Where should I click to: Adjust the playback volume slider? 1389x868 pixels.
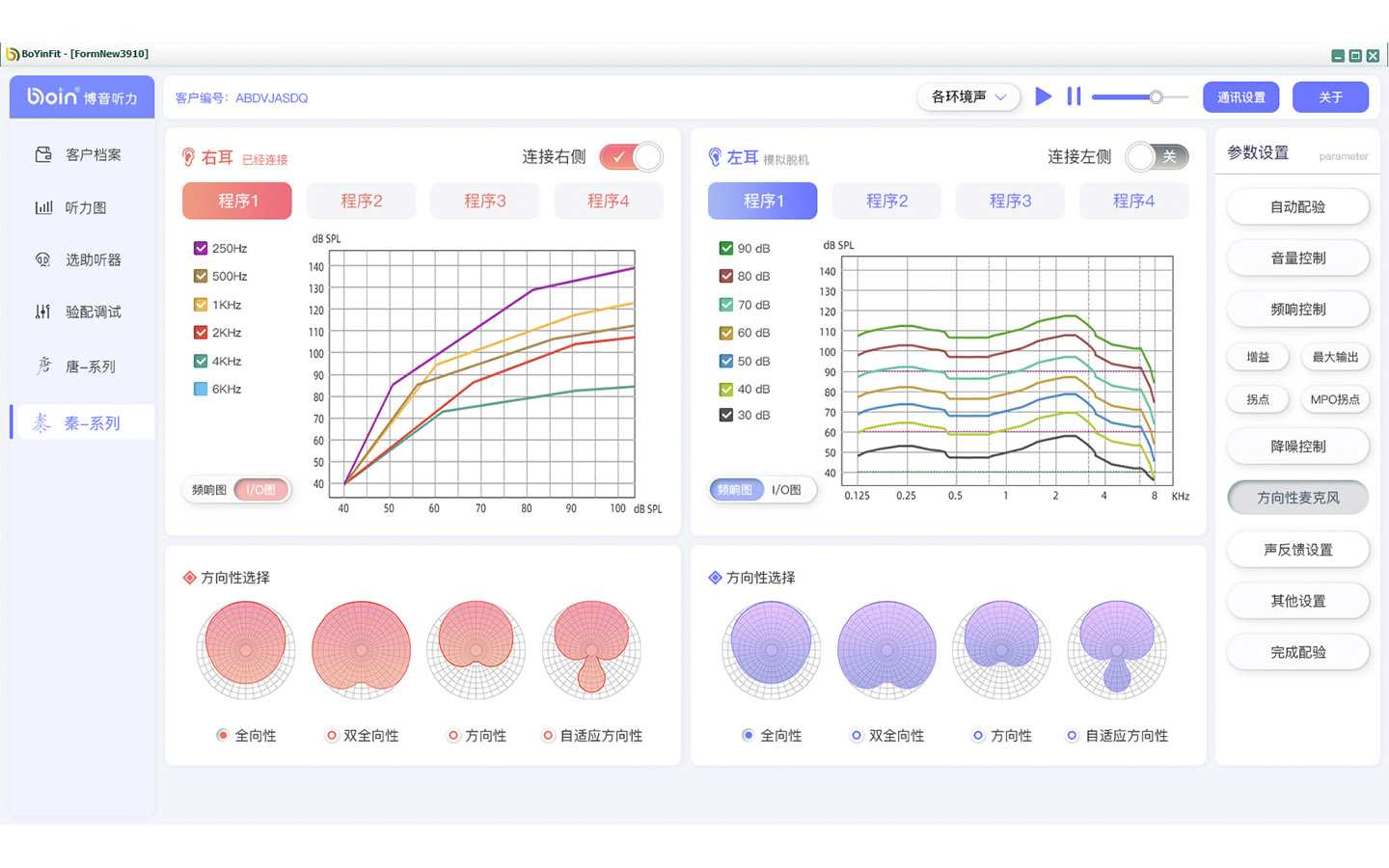click(1156, 96)
